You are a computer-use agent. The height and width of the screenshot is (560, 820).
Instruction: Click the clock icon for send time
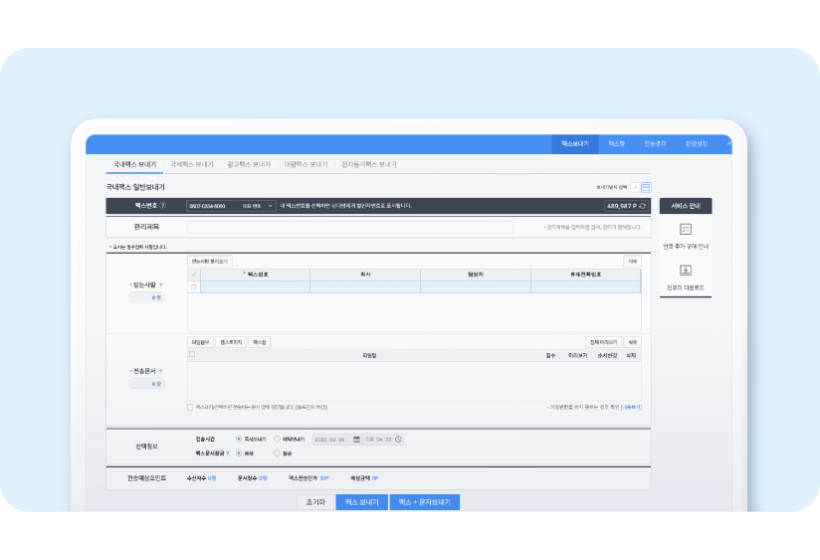pos(398,439)
